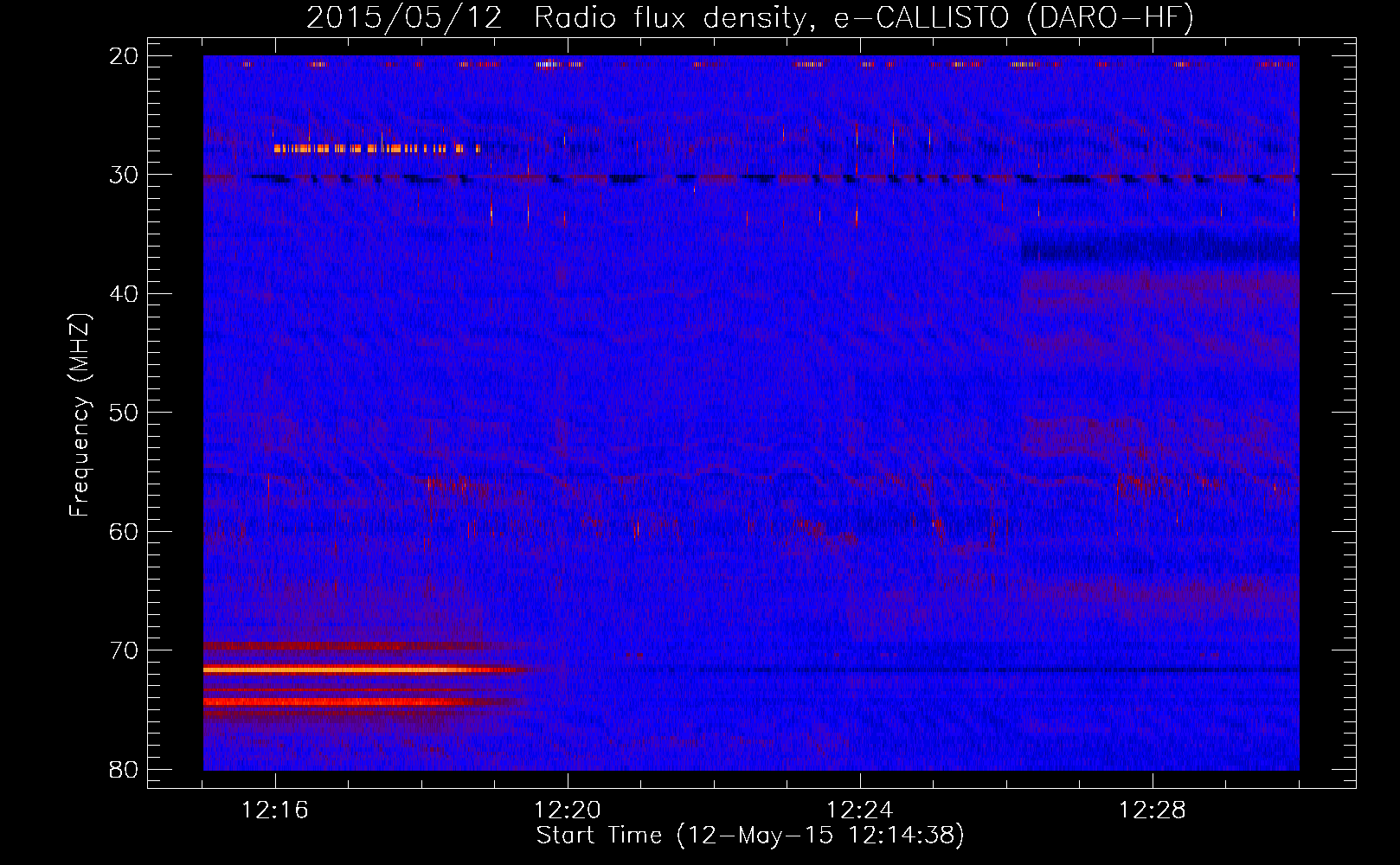Click the bright yellow emission band near 72 MHz

pos(363,670)
